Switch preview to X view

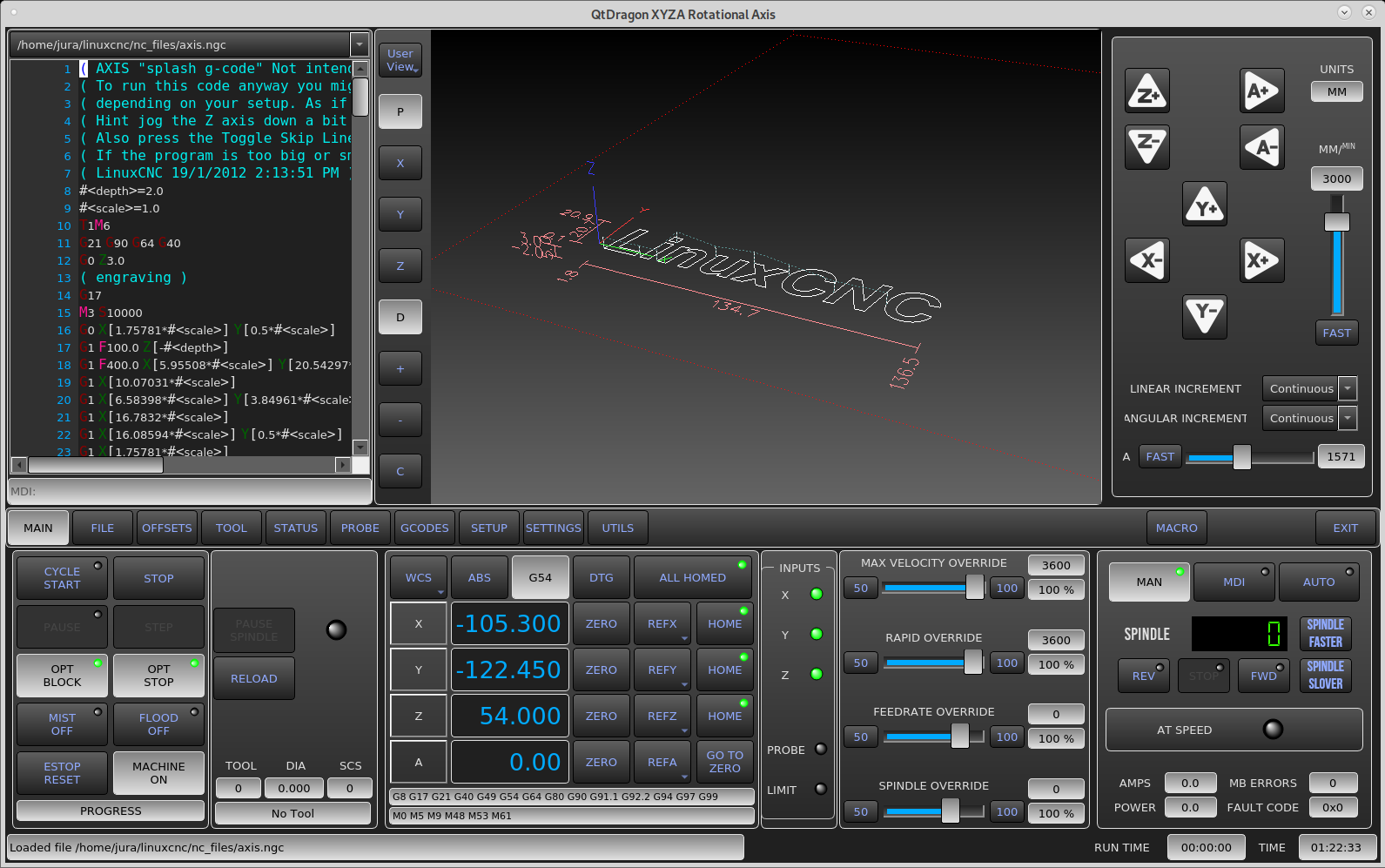(400, 163)
